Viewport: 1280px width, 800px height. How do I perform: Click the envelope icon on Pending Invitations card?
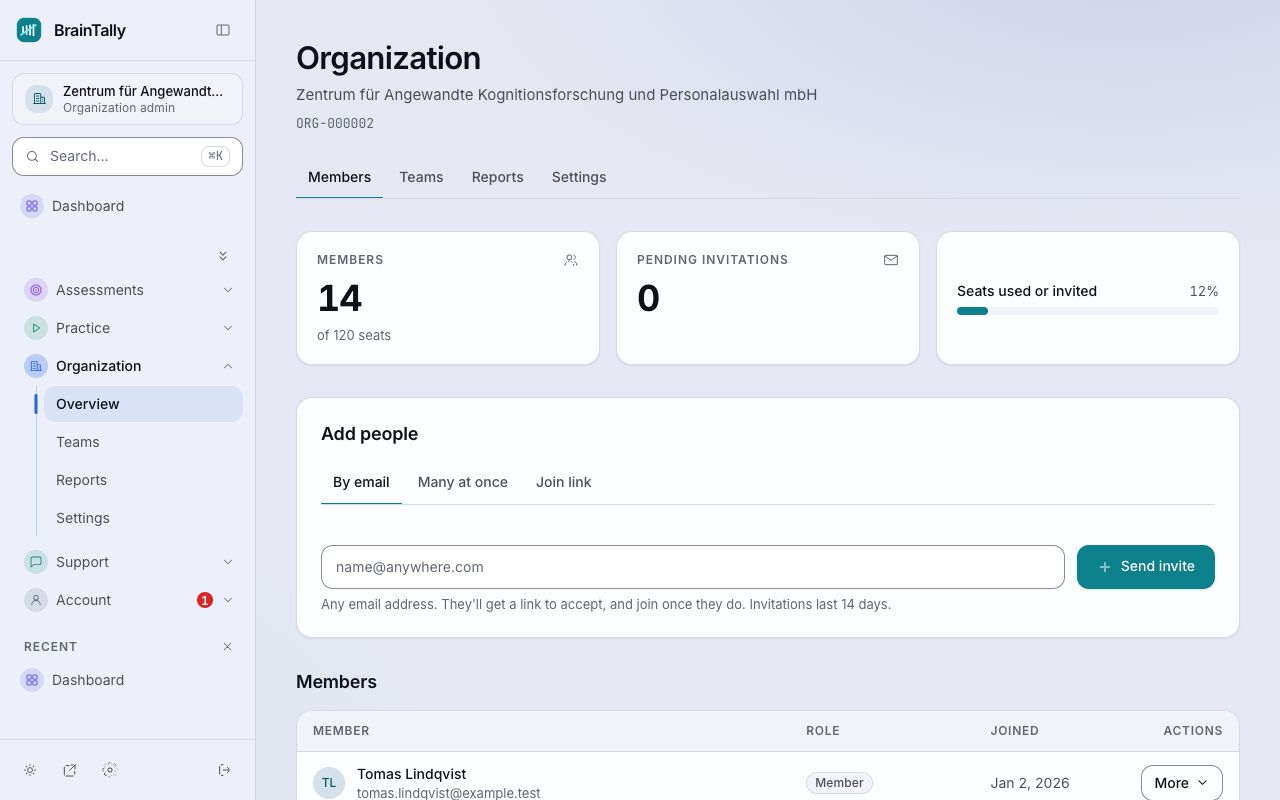891,260
